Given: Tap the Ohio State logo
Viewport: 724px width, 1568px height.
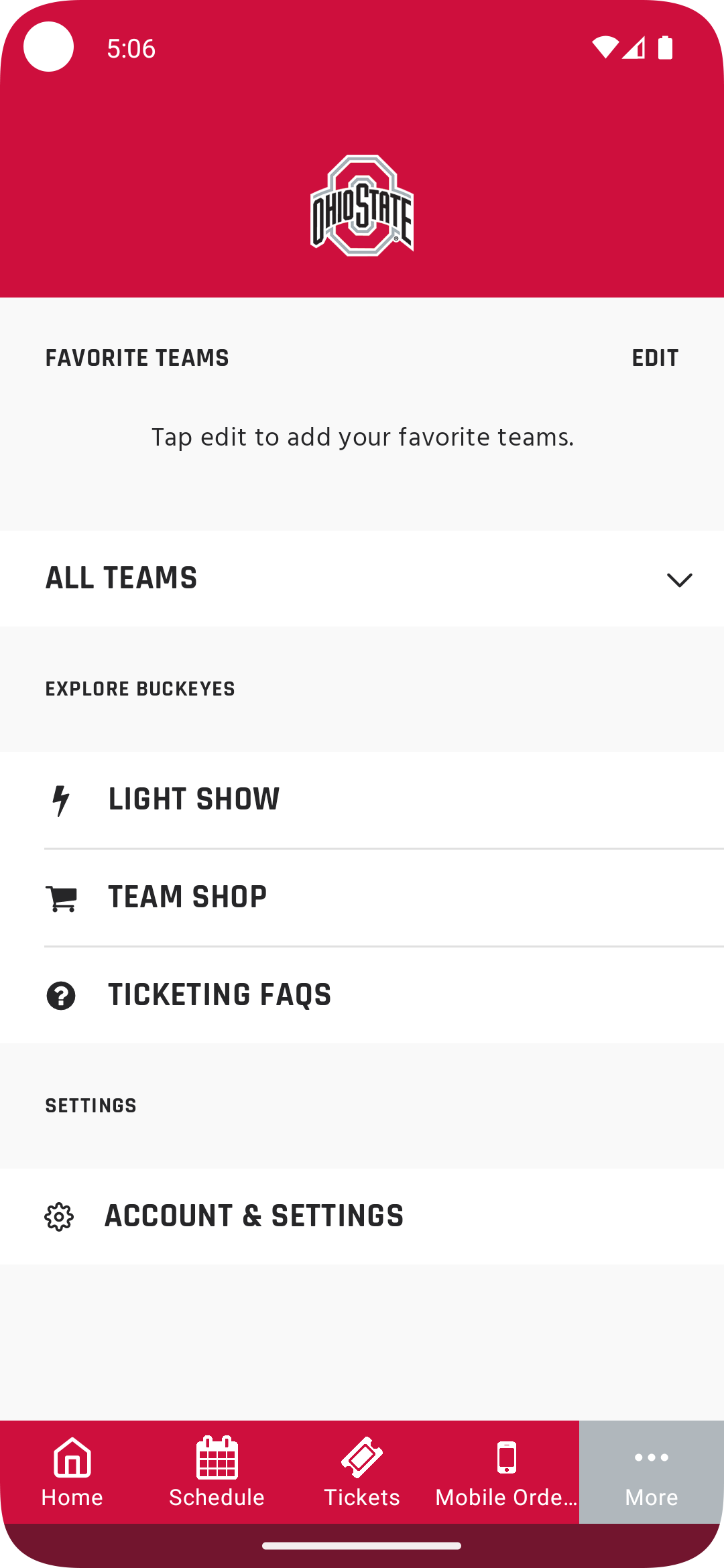Looking at the screenshot, I should point(362,205).
